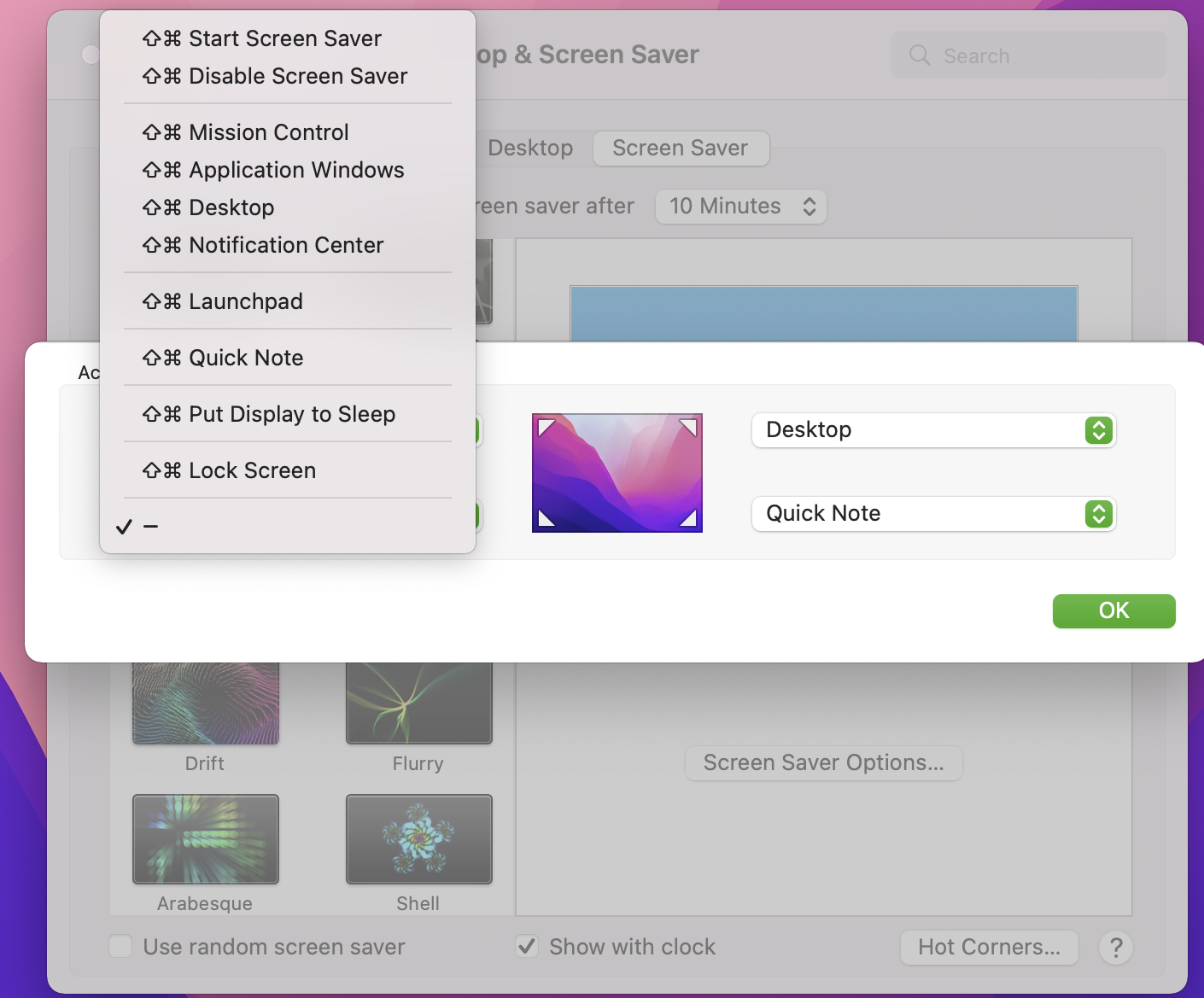The height and width of the screenshot is (998, 1204).
Task: Click the Search field in preferences
Action: pos(1029,55)
